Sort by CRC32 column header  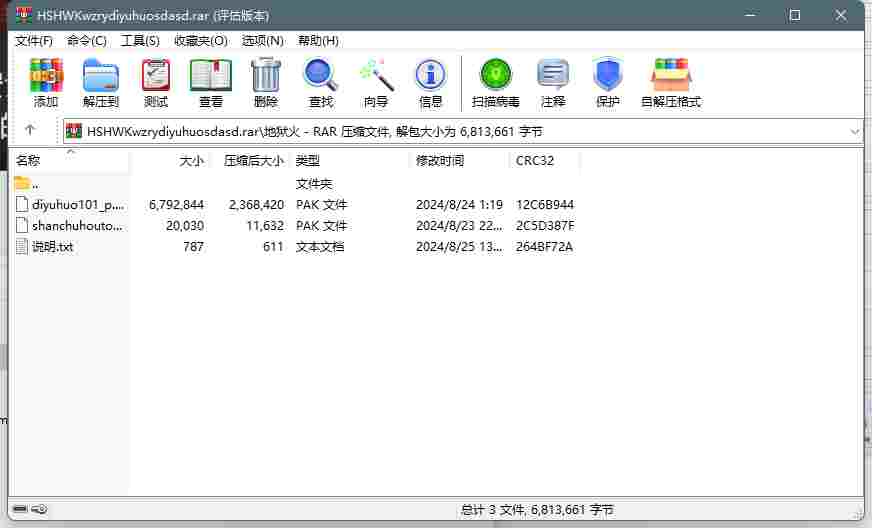(x=544, y=161)
